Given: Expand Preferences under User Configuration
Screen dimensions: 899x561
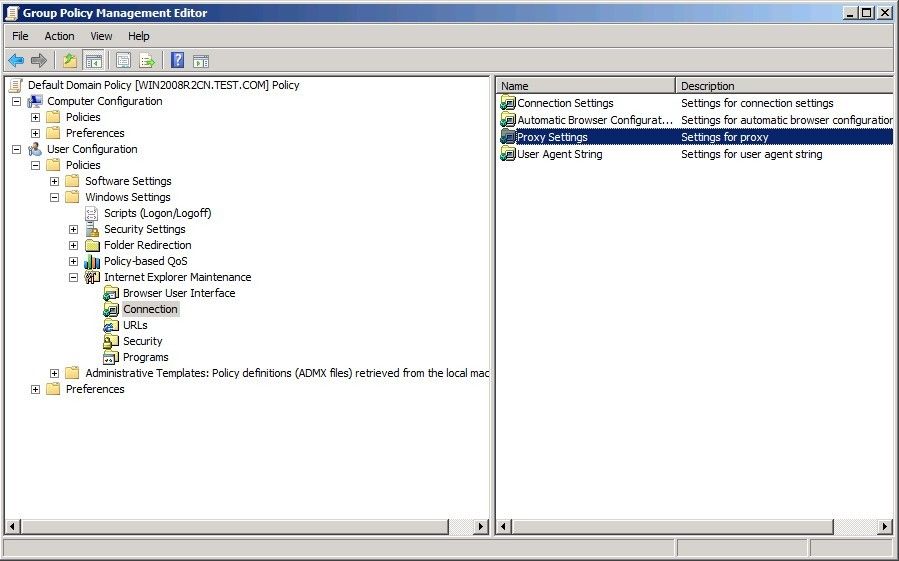Looking at the screenshot, I should pyautogui.click(x=36, y=389).
